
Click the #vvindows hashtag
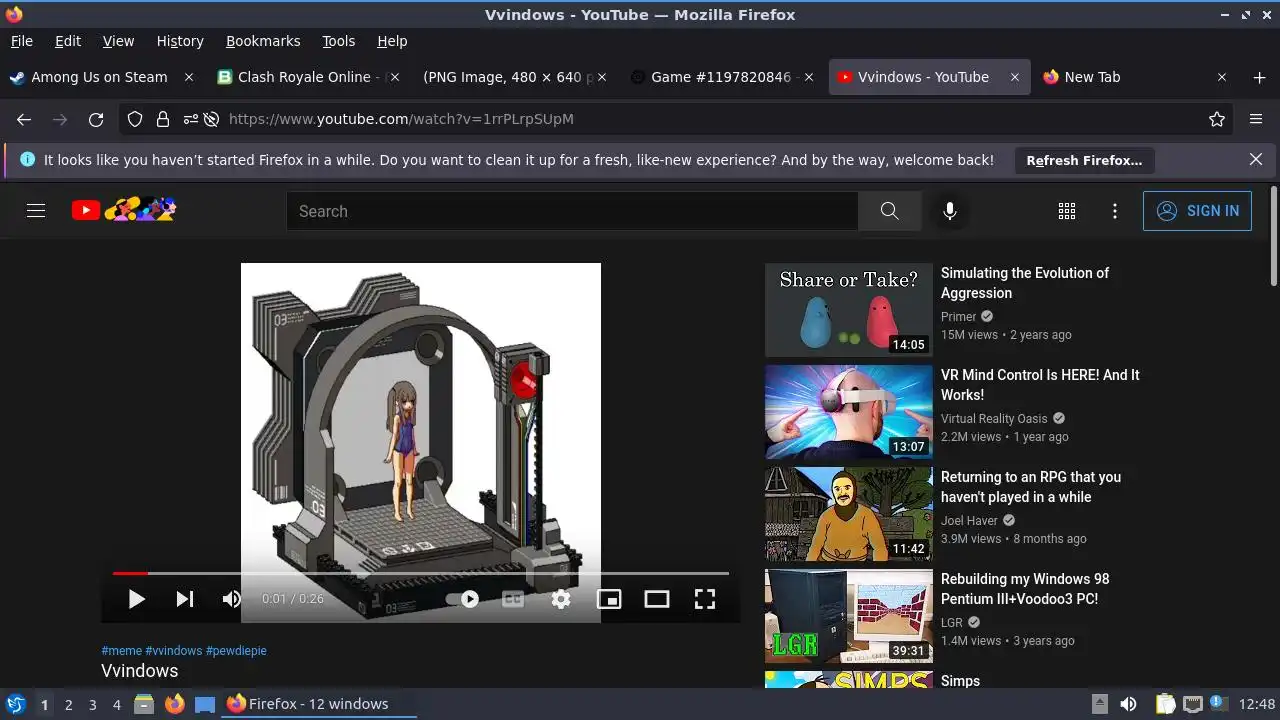(x=174, y=651)
